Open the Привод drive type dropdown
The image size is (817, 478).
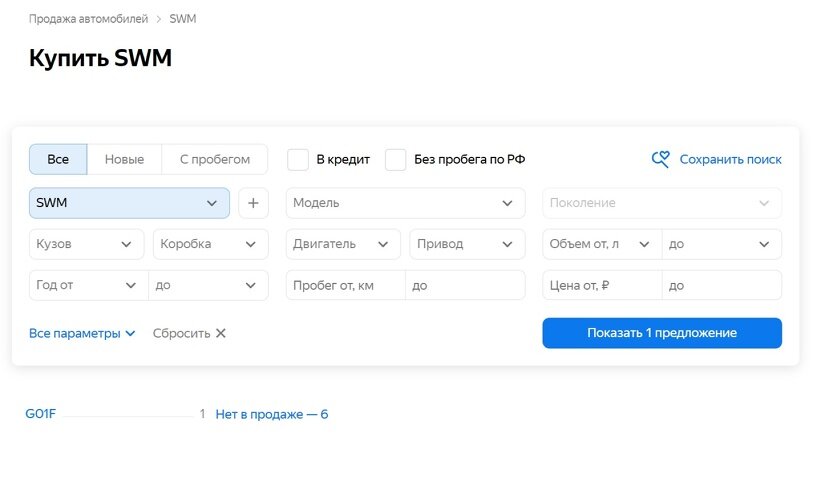point(467,244)
